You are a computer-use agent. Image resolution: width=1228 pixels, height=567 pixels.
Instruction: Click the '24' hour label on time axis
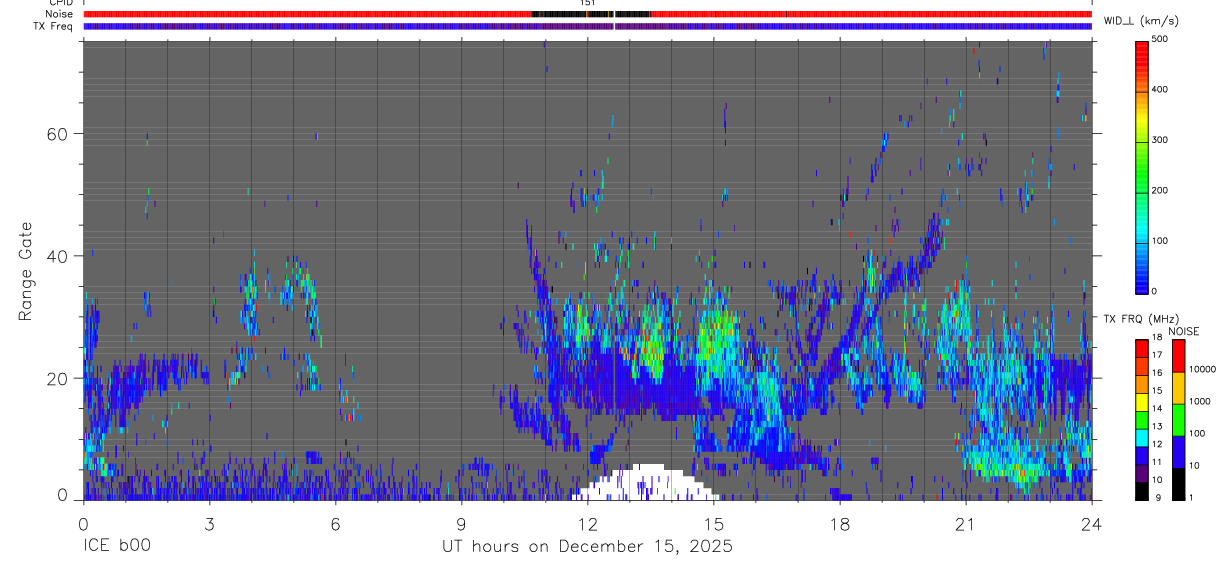tap(1091, 524)
